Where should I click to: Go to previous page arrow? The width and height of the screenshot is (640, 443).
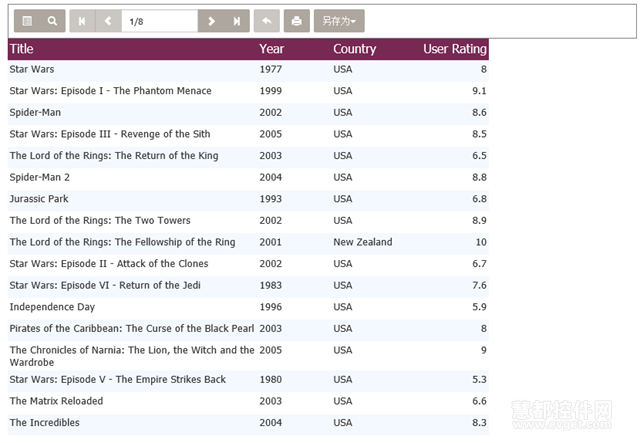(x=108, y=21)
